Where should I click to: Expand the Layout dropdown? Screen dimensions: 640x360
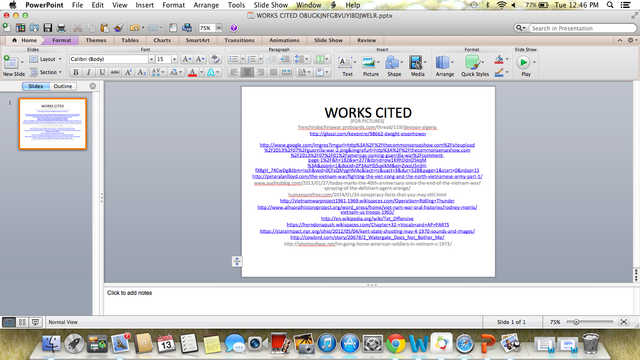click(46, 59)
